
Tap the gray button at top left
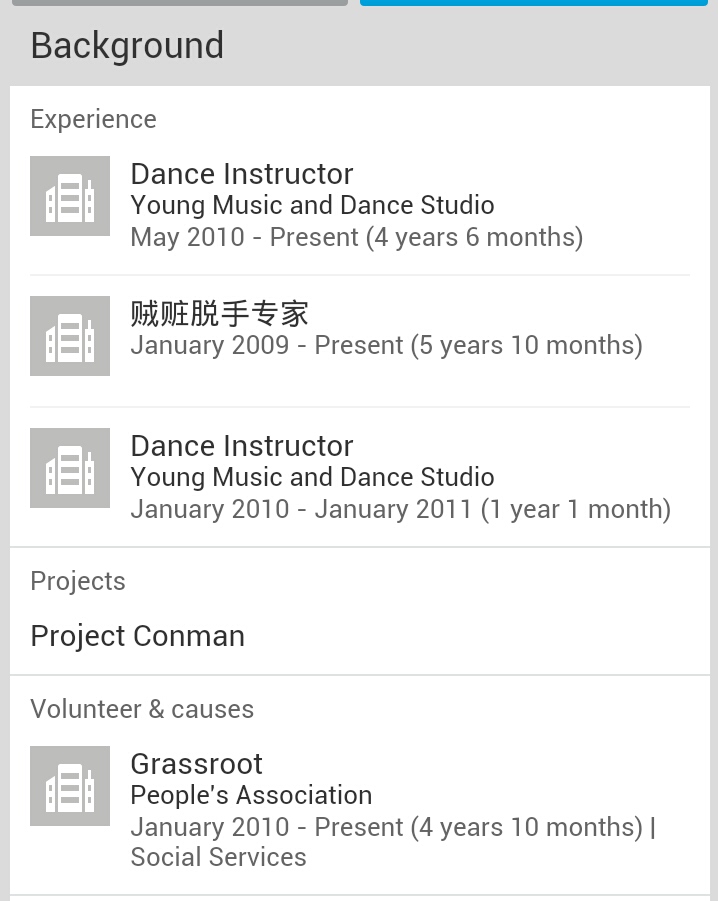coord(180,2)
